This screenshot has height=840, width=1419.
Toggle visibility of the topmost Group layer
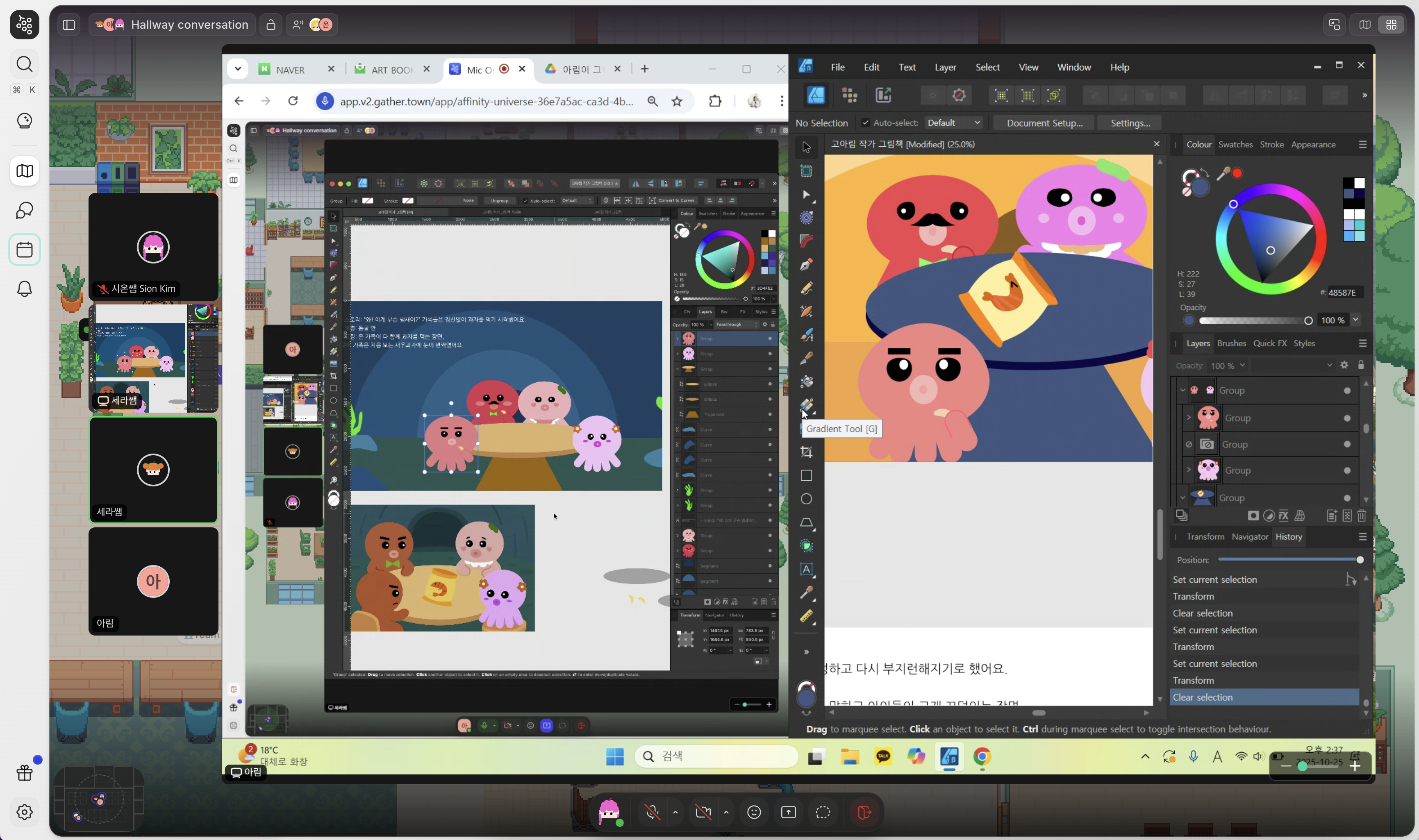tap(1347, 390)
